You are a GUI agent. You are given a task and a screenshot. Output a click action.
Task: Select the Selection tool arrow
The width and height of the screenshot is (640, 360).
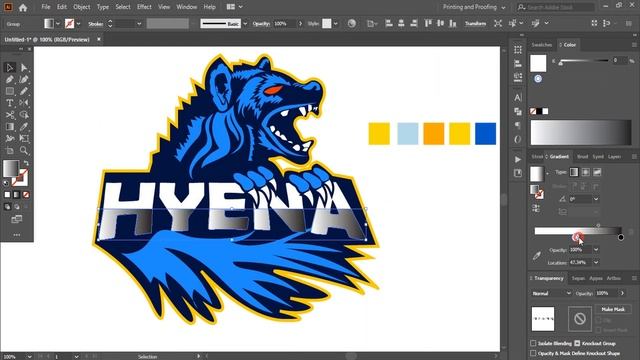pos(10,67)
